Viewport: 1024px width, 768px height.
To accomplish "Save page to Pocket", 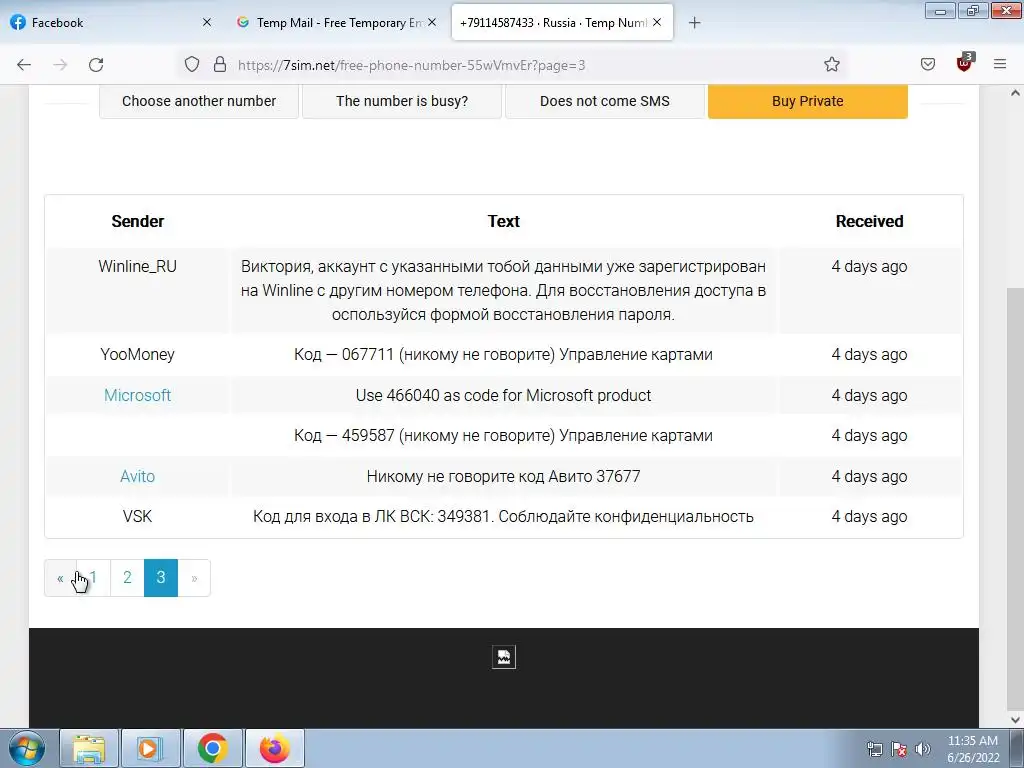I will [x=927, y=64].
